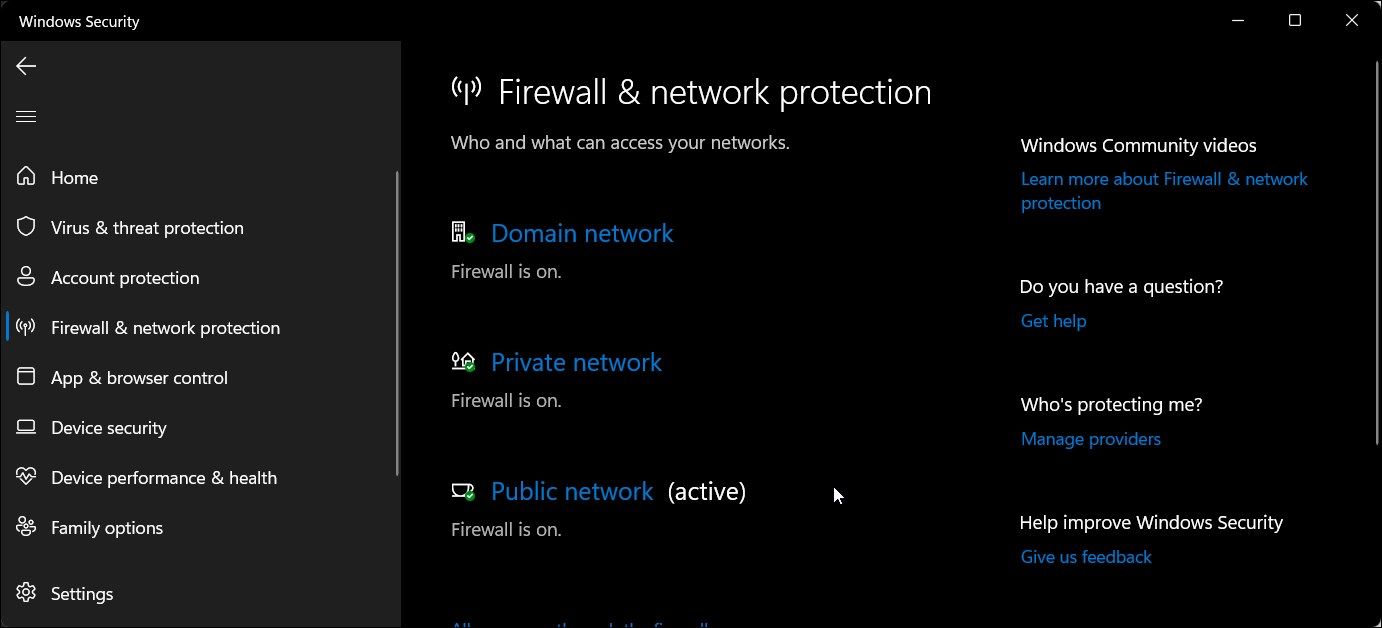Select the Firewall & network protection signal icon
The image size is (1382, 628).
(26, 327)
